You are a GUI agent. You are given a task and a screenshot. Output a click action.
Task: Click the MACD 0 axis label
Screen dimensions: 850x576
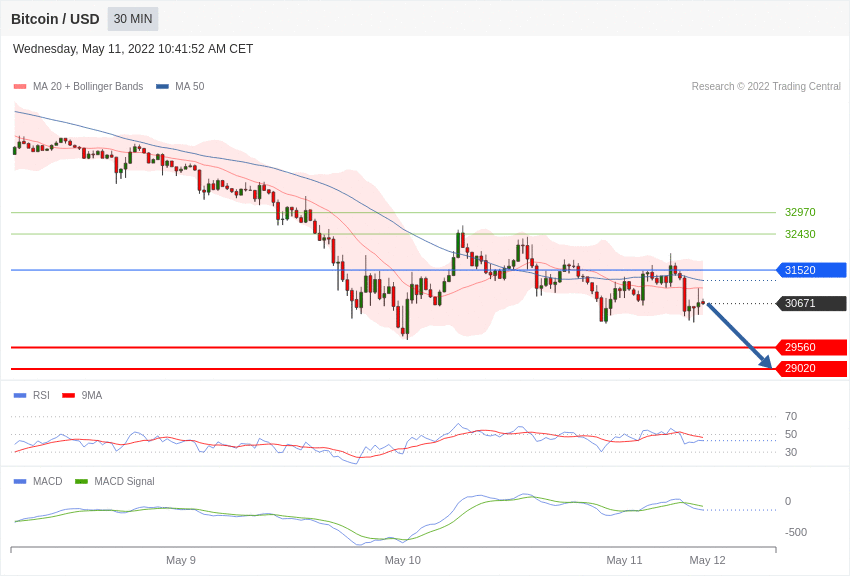click(x=788, y=501)
